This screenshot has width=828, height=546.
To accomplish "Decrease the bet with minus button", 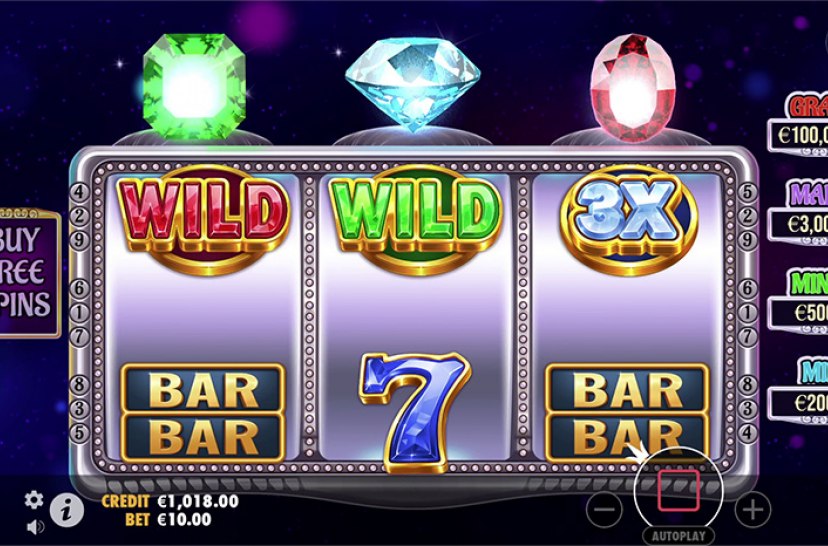I will 604,509.
